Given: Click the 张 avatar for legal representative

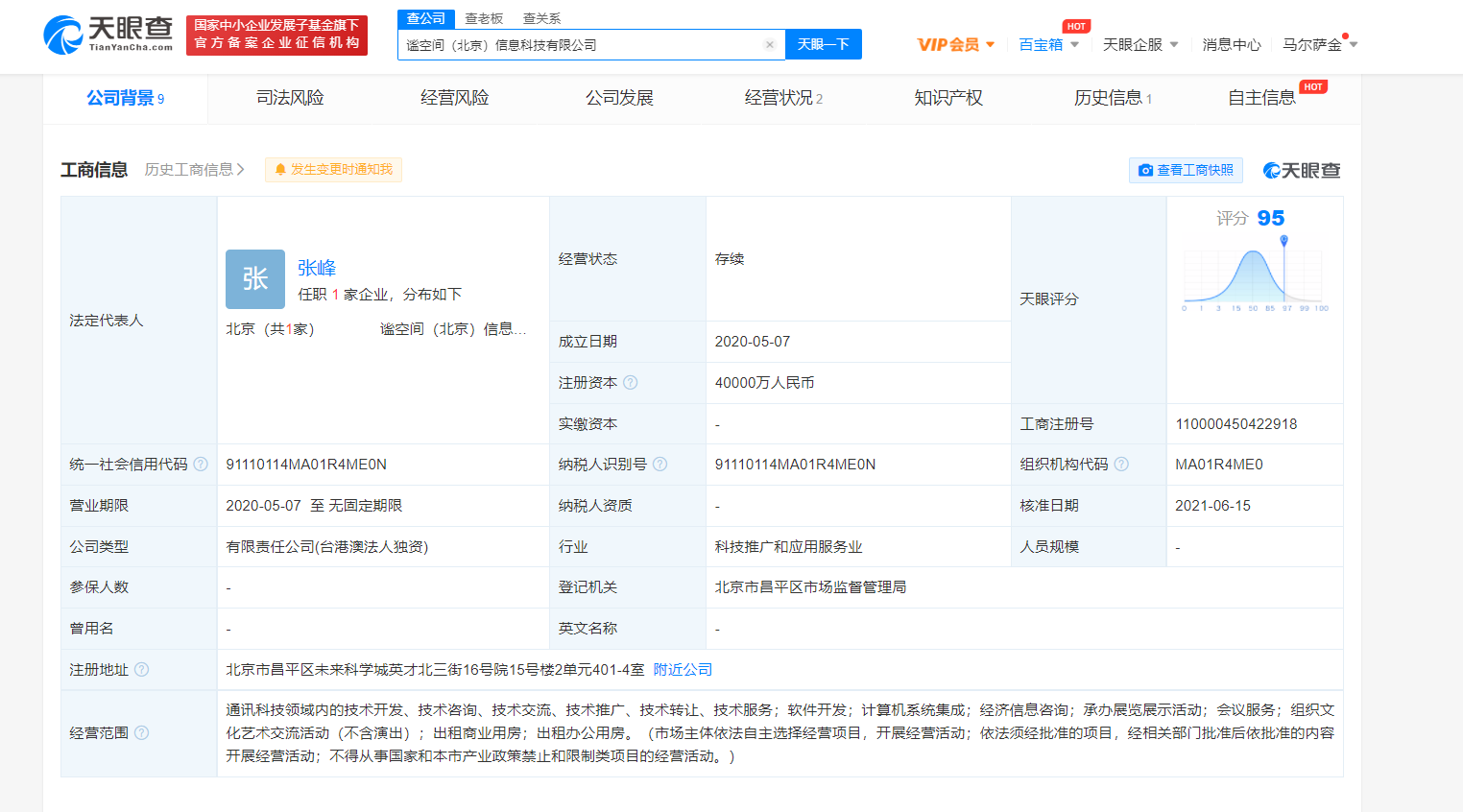Looking at the screenshot, I should pyautogui.click(x=254, y=278).
